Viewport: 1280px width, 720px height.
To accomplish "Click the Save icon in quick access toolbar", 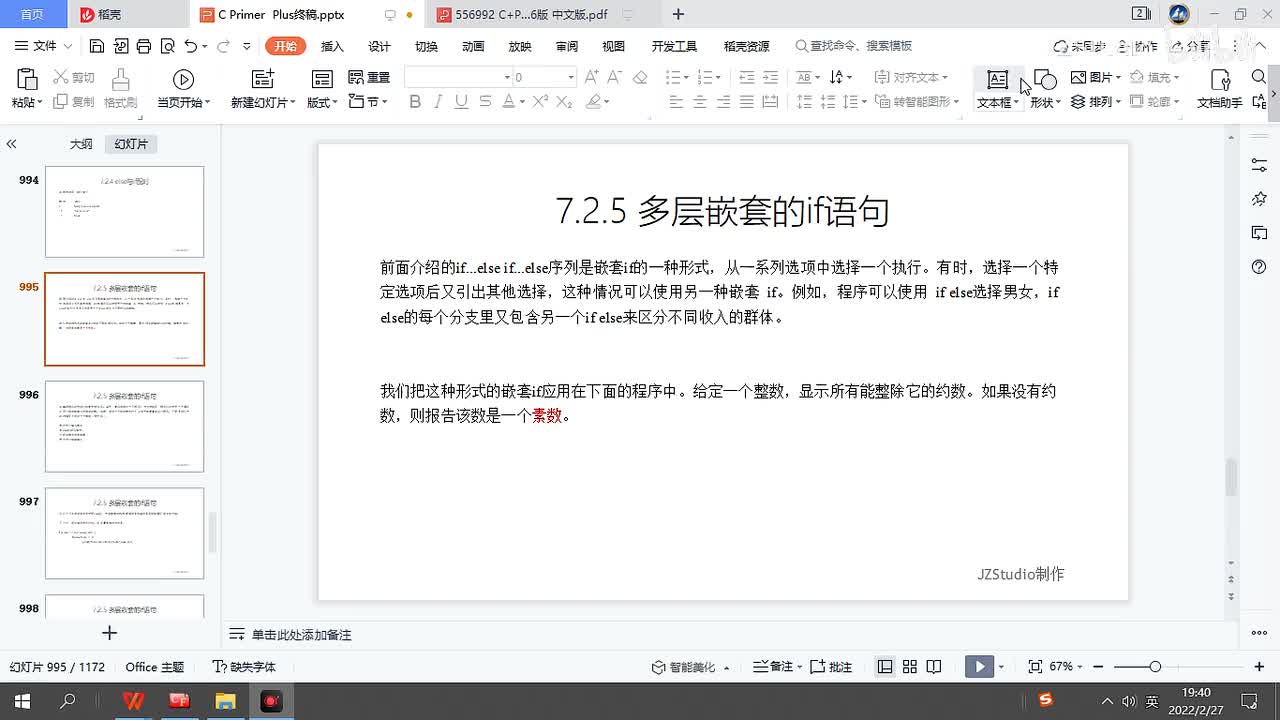I will (x=97, y=46).
